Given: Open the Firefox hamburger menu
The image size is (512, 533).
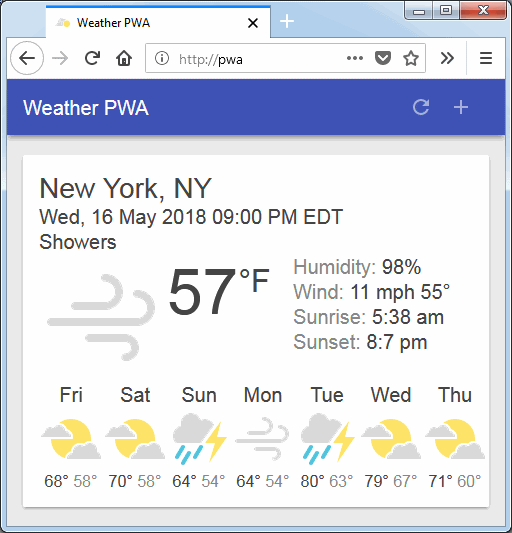Looking at the screenshot, I should pos(486,58).
